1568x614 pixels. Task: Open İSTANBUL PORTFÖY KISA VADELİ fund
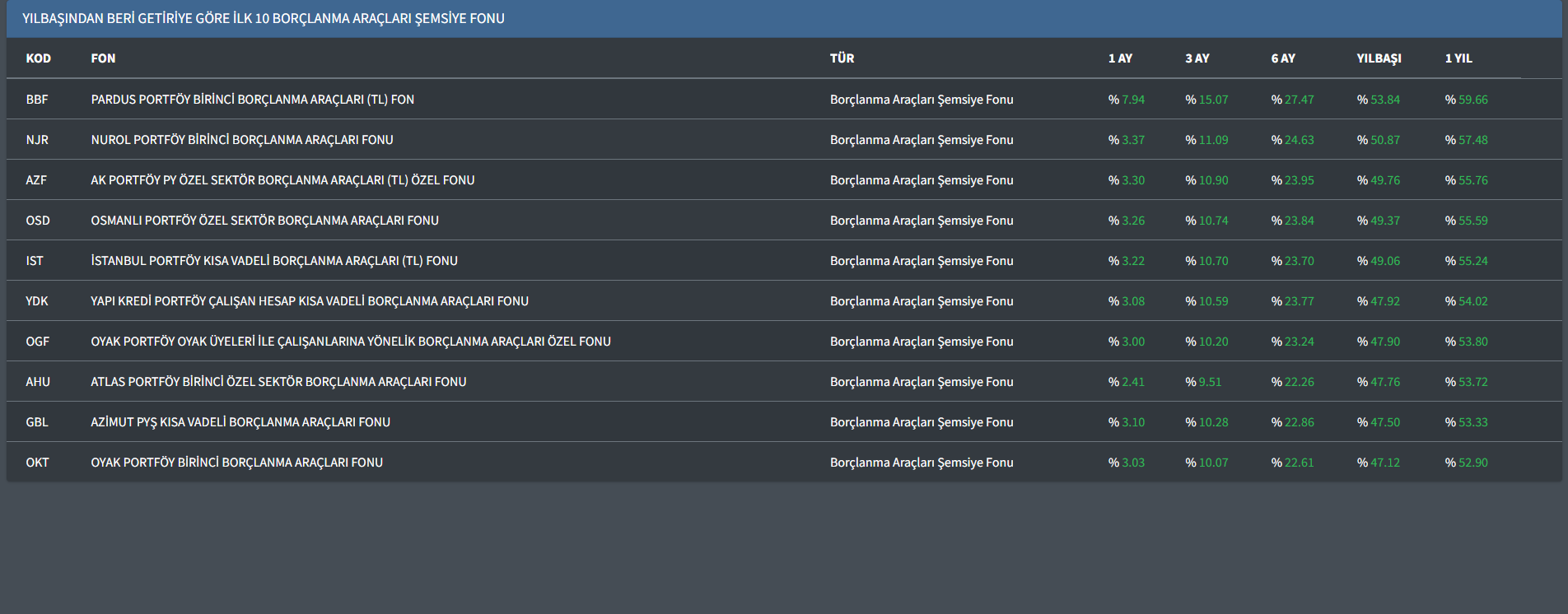click(x=274, y=261)
